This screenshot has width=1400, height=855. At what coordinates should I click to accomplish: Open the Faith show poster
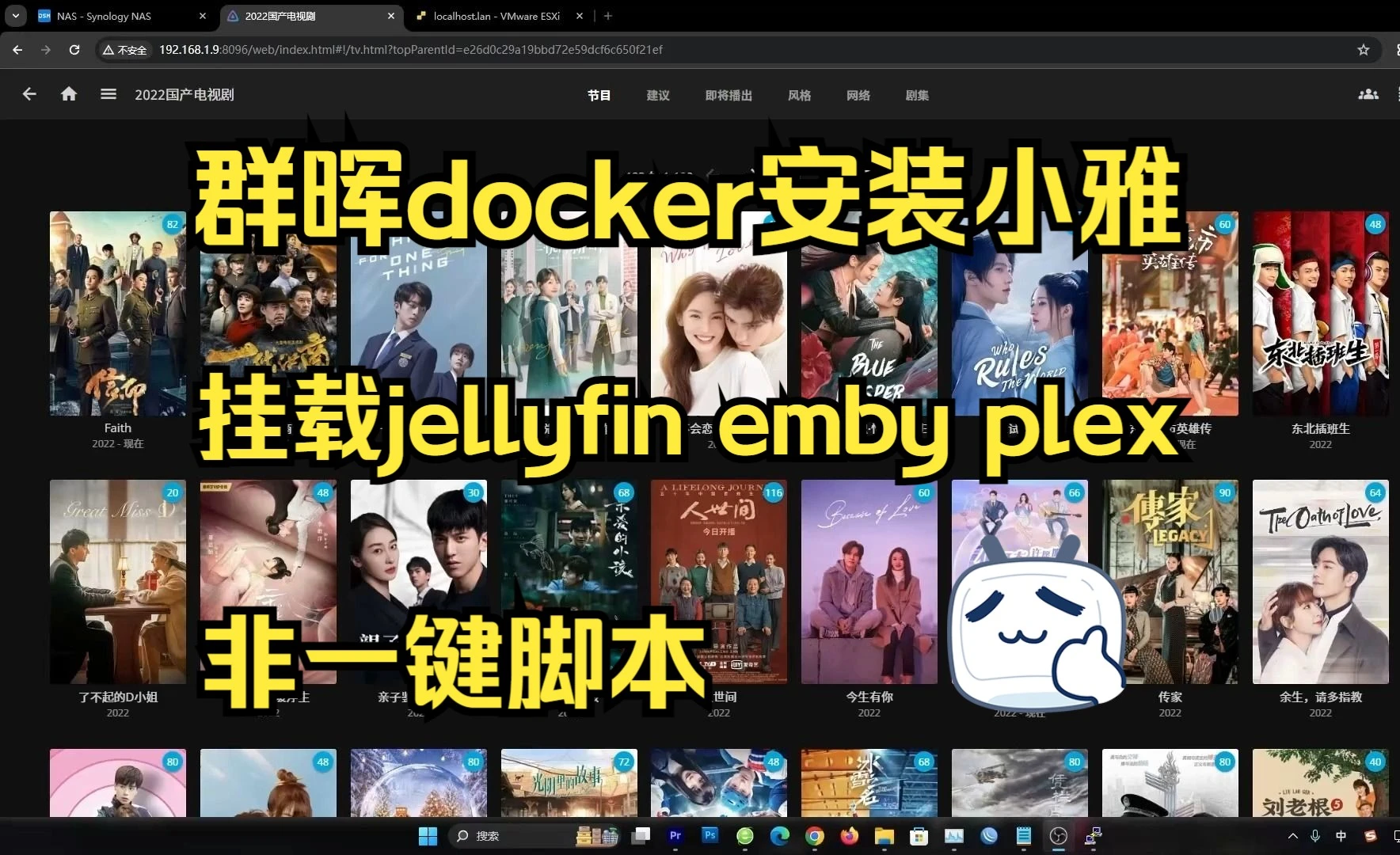[118, 313]
